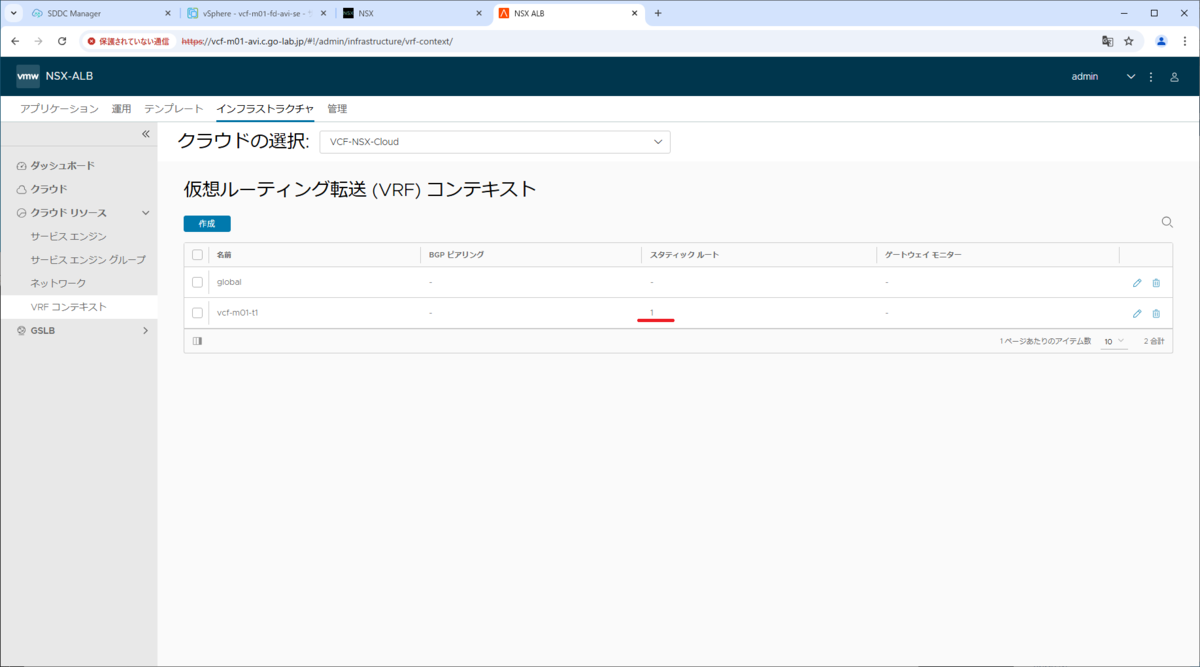The width and height of the screenshot is (1200, 667).
Task: Collapse the sidebar with double chevron icon
Action: [145, 134]
